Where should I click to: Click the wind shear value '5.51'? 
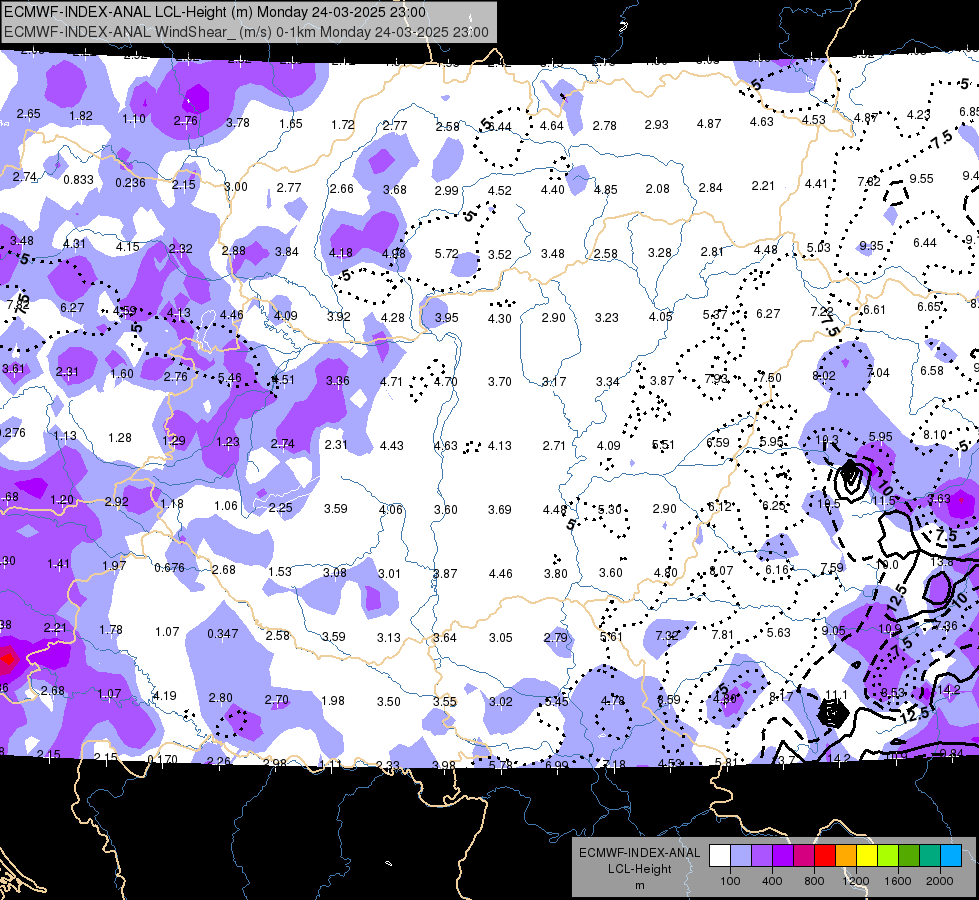663,445
